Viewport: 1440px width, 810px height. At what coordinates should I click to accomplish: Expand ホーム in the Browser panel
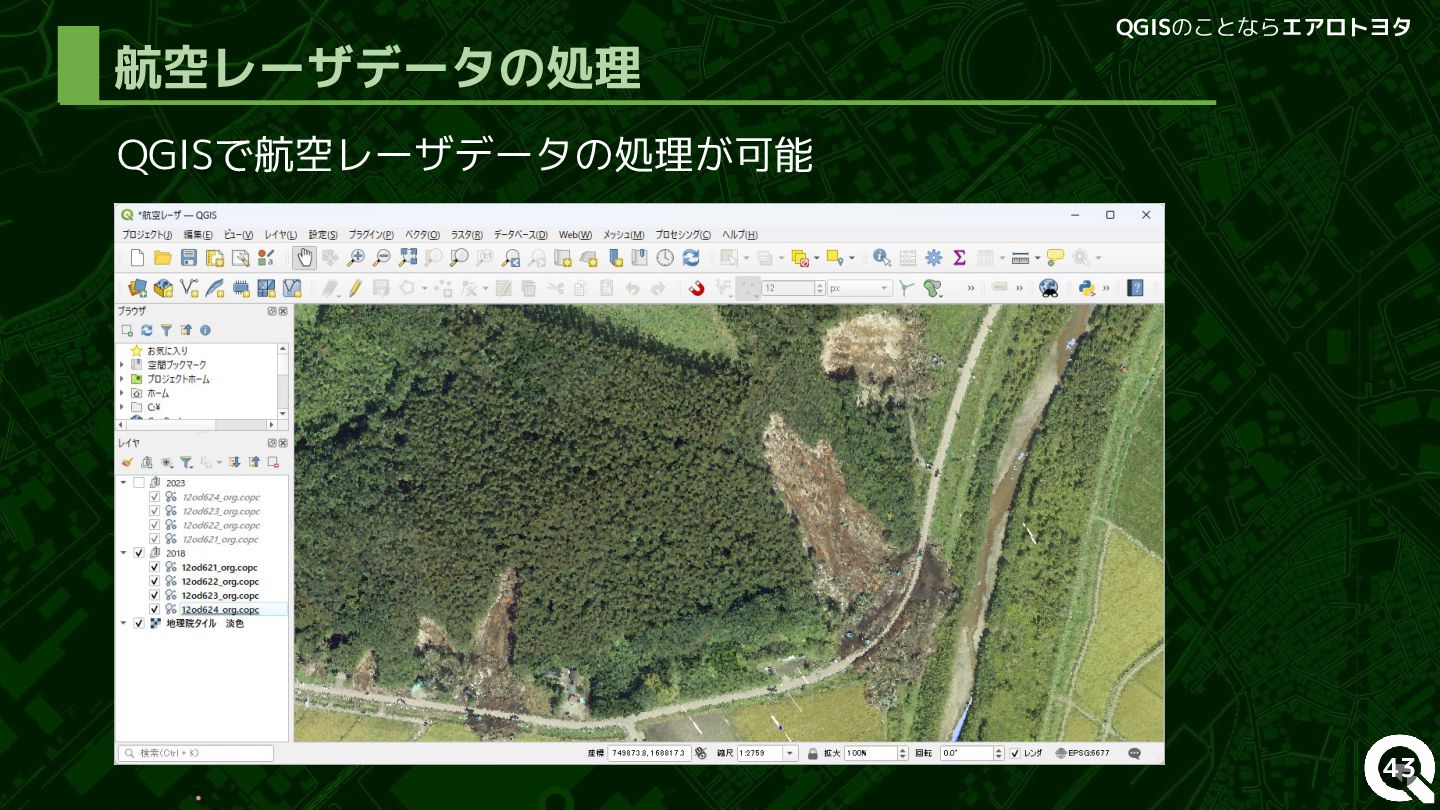click(x=122, y=393)
